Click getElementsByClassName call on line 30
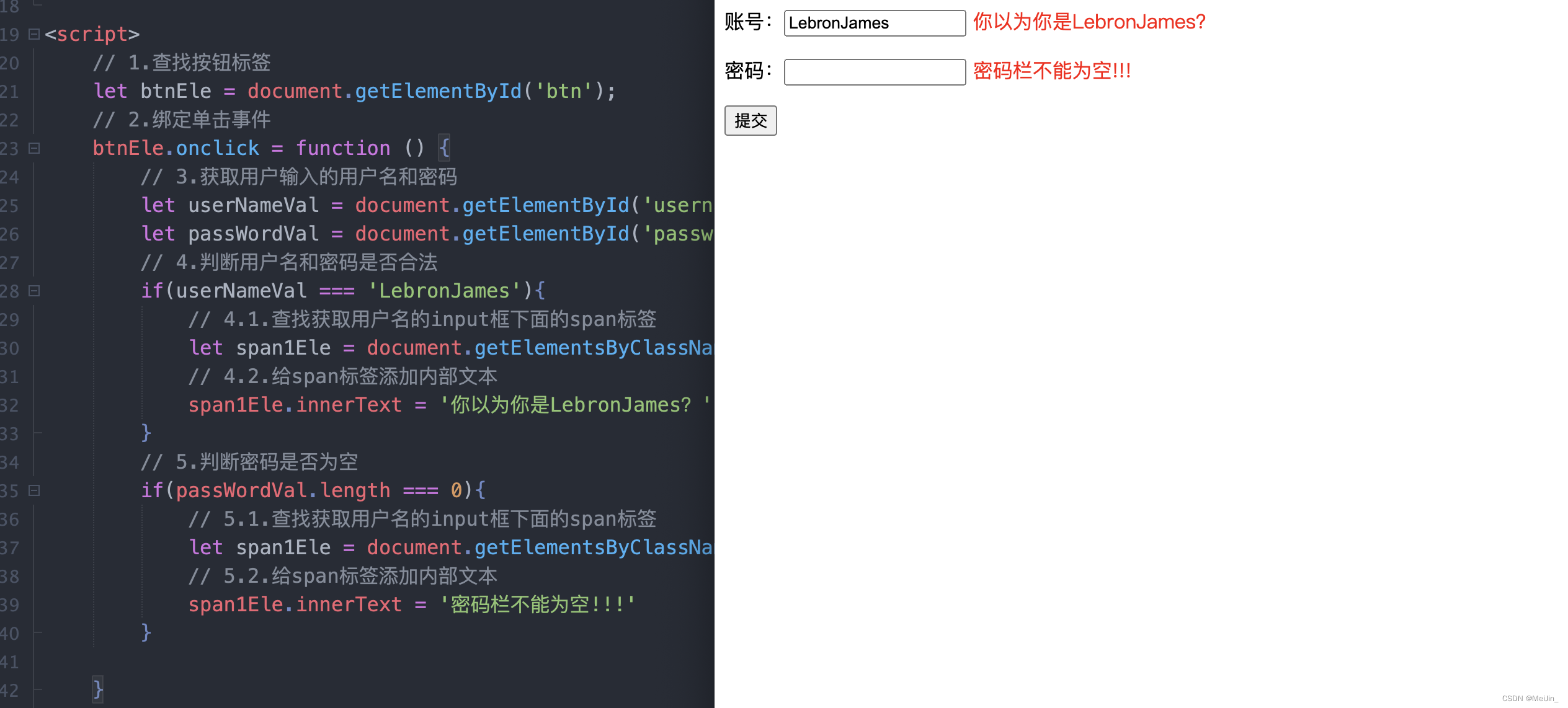 point(594,348)
